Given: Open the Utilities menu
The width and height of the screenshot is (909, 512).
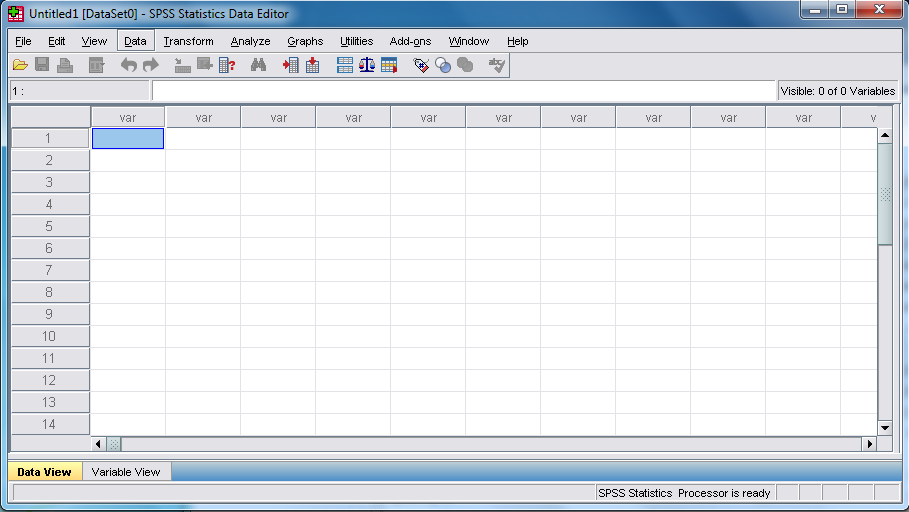Looking at the screenshot, I should coord(357,41).
